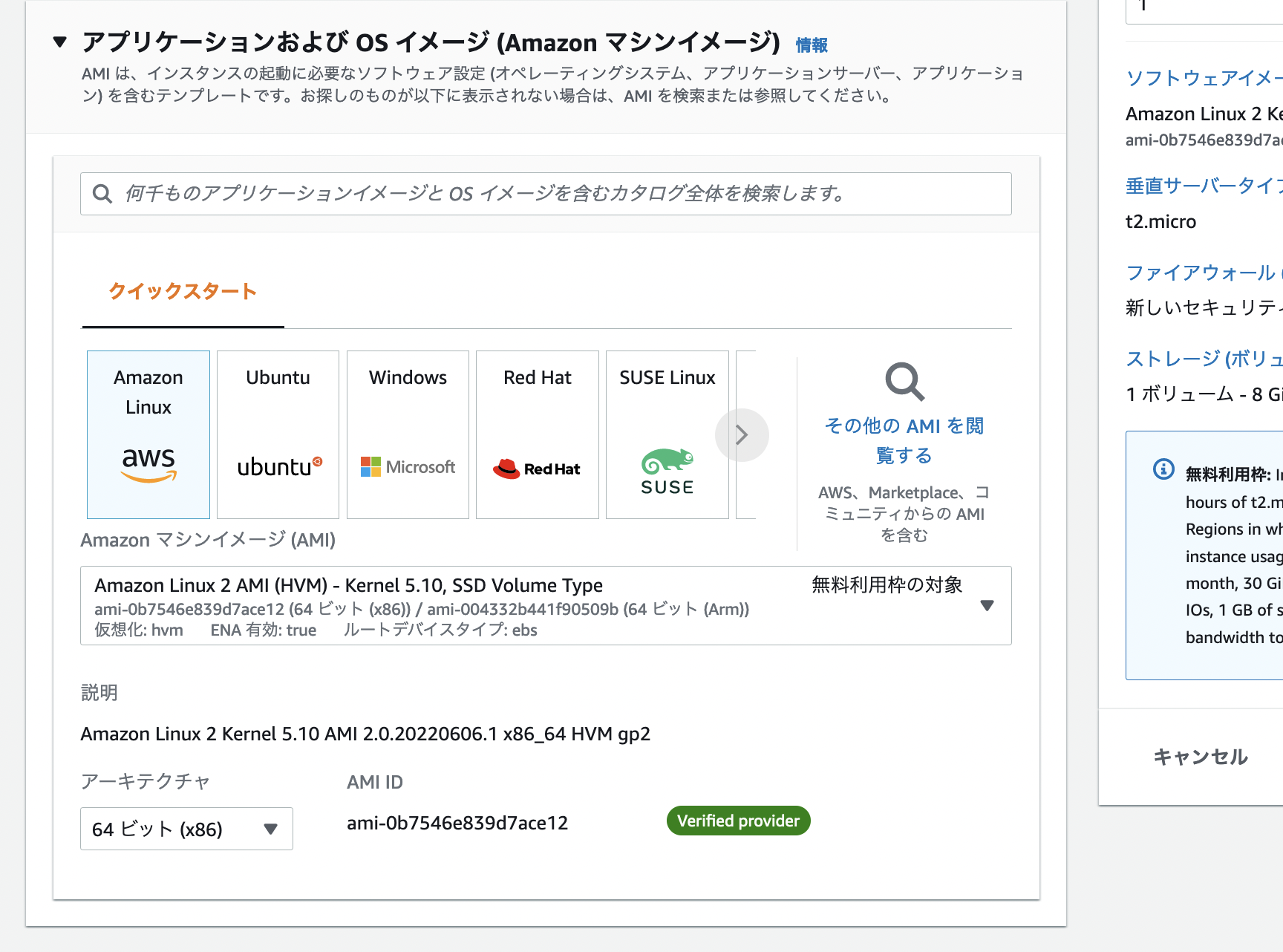Select the Amazon Linux quick start tile
The width and height of the screenshot is (1283, 952).
(148, 434)
